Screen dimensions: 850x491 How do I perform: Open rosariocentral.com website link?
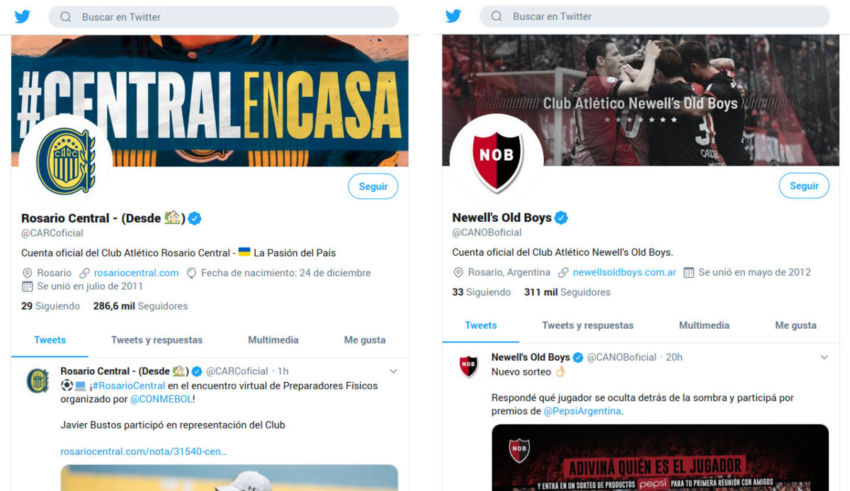pyautogui.click(x=136, y=273)
